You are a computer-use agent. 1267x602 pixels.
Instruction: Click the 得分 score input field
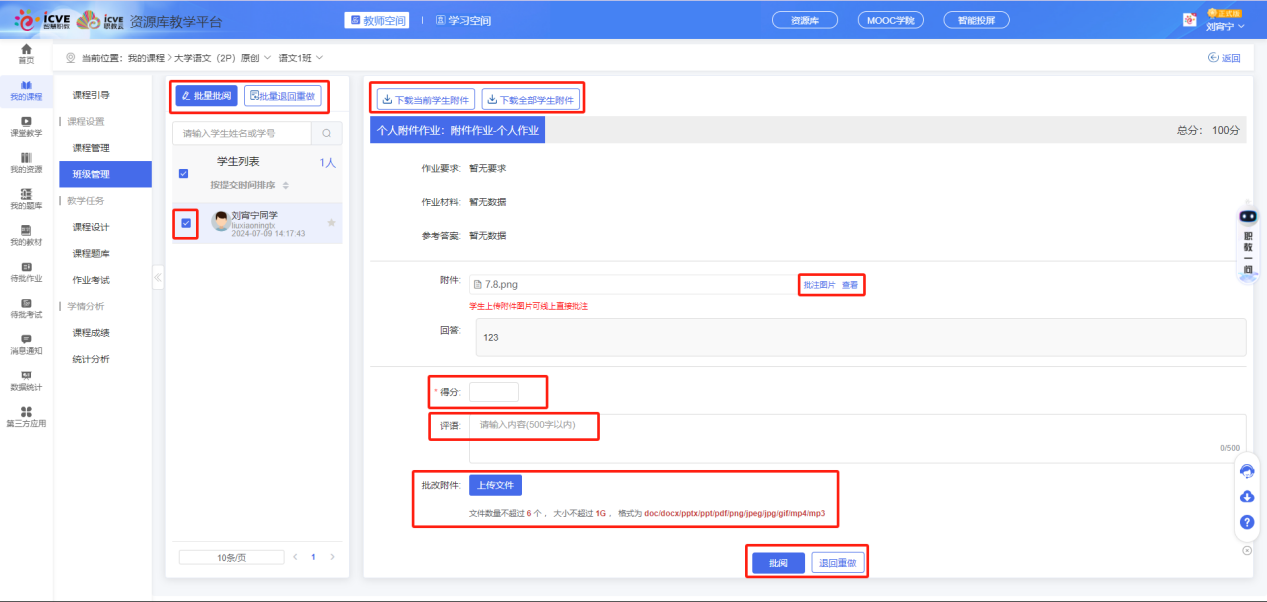[494, 392]
